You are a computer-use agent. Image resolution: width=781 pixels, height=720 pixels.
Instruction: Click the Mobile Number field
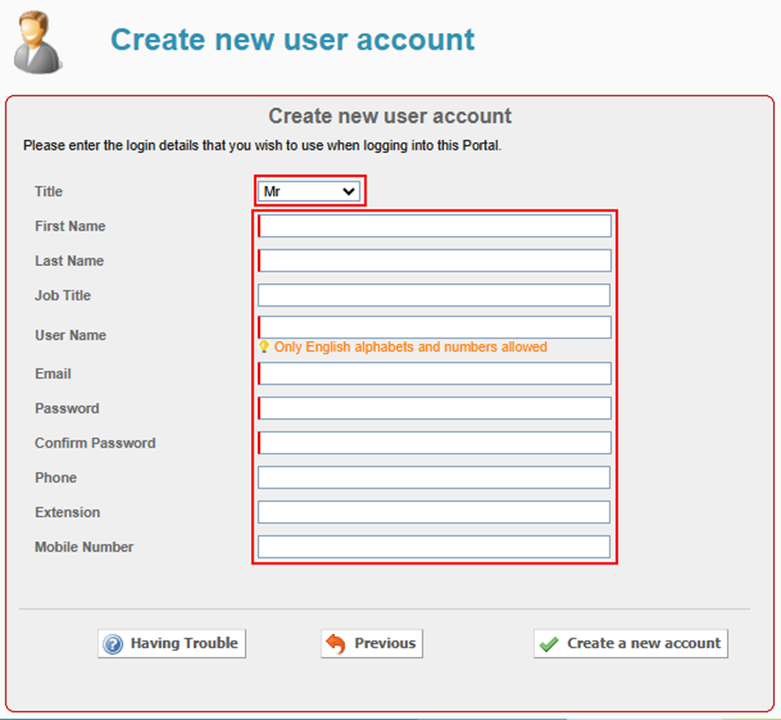pos(434,547)
